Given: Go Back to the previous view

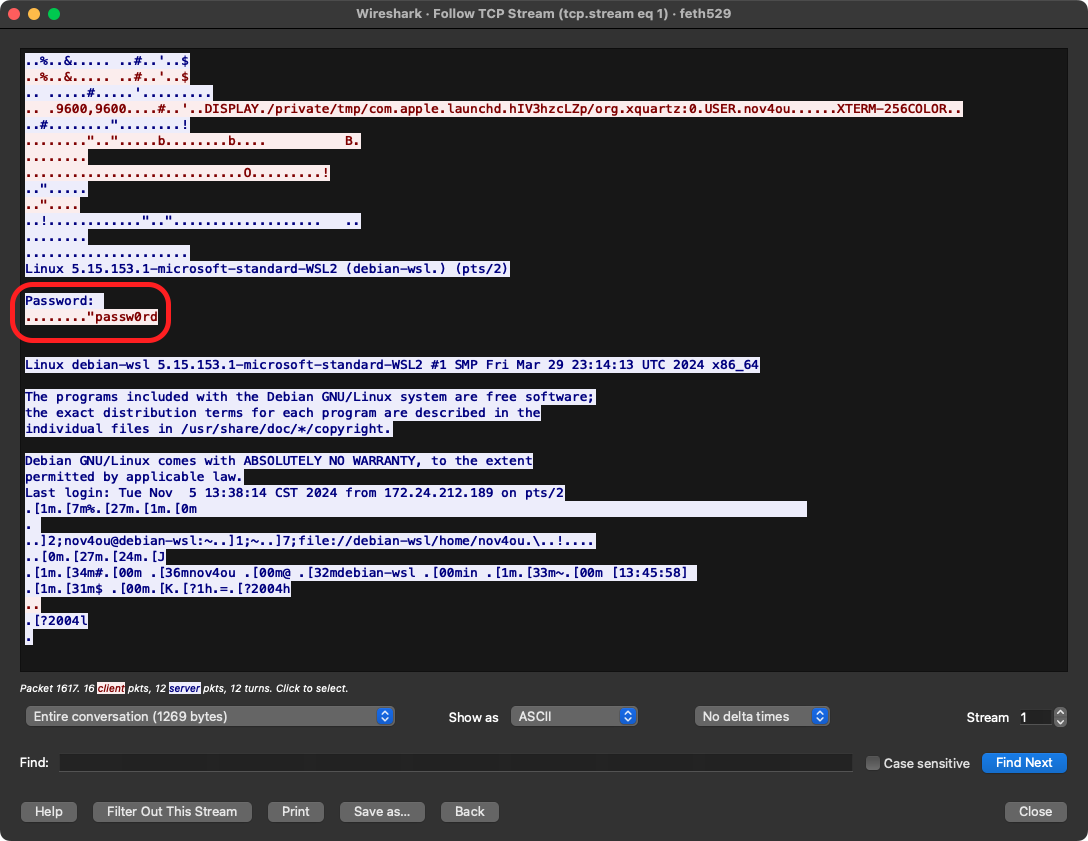Looking at the screenshot, I should (x=469, y=811).
